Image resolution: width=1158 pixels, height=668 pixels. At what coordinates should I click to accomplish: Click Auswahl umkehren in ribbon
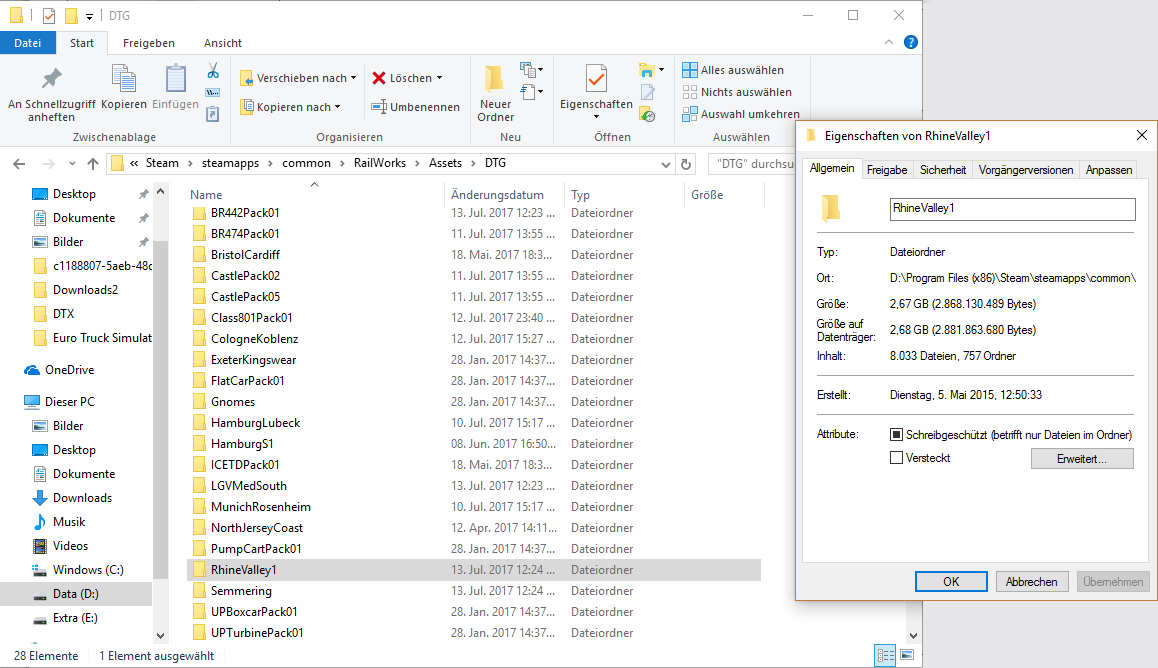pyautogui.click(x=741, y=114)
